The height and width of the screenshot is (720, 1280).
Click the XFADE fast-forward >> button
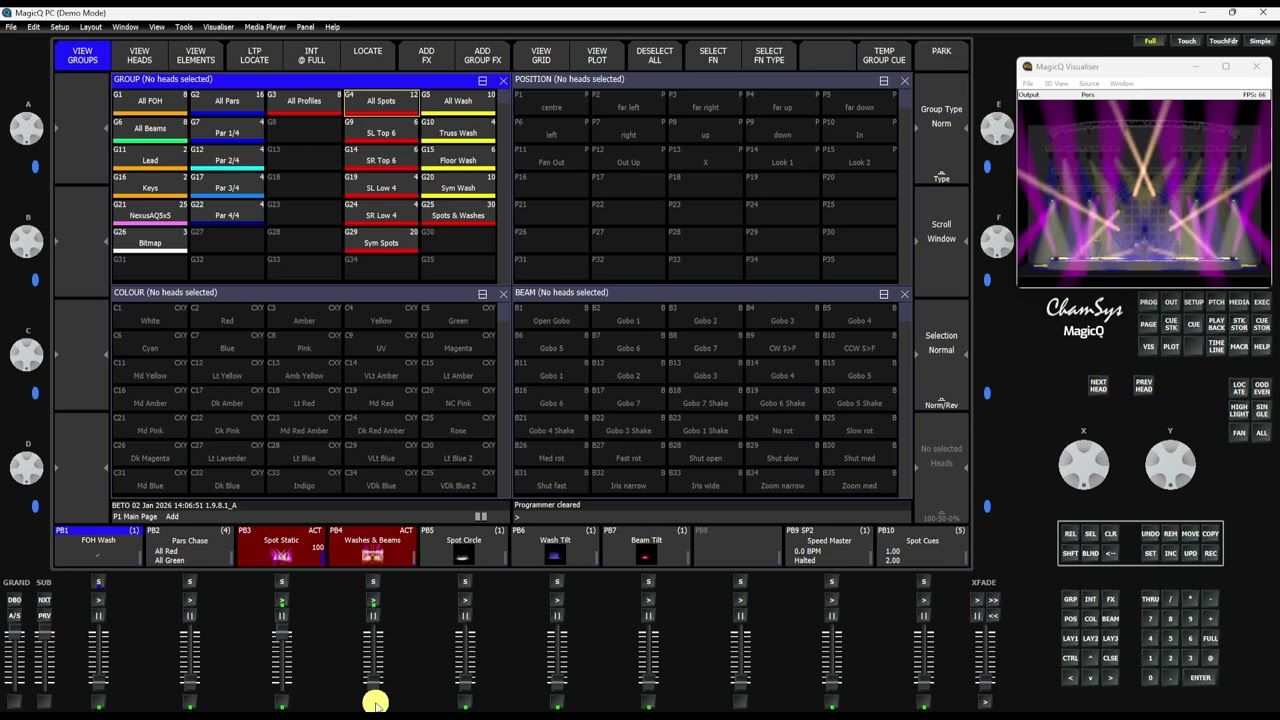pyautogui.click(x=993, y=600)
